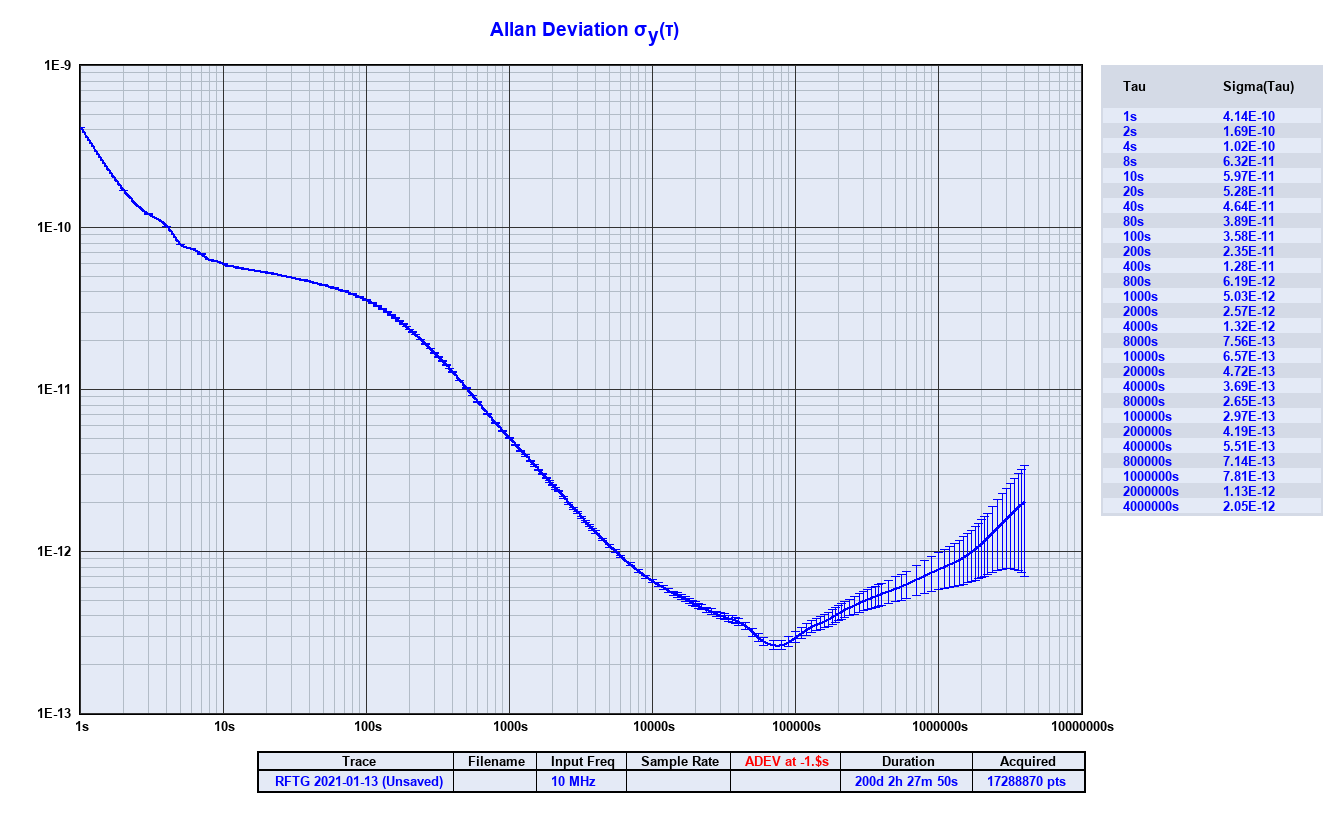The width and height of the screenshot is (1342, 824).
Task: Click the 20s entry in Tau column
Action: [x=1133, y=192]
